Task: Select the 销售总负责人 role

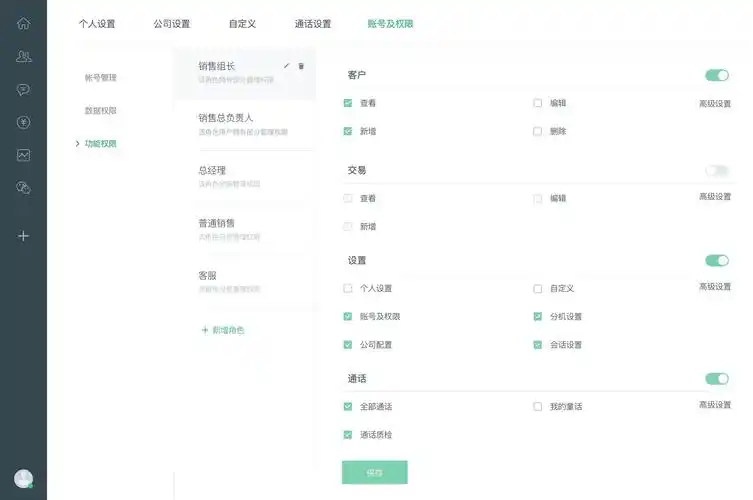Action: pos(244,124)
